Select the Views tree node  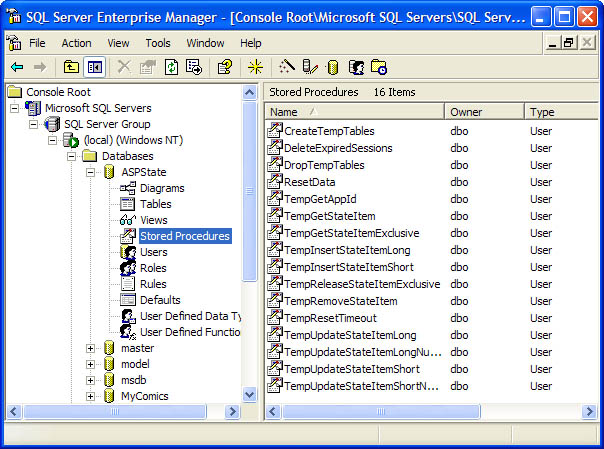154,220
